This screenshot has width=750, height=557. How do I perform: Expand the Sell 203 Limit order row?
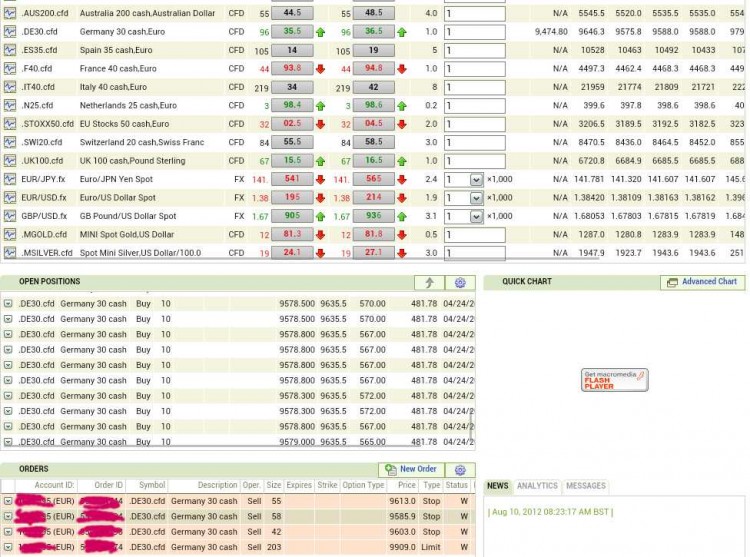[8, 547]
